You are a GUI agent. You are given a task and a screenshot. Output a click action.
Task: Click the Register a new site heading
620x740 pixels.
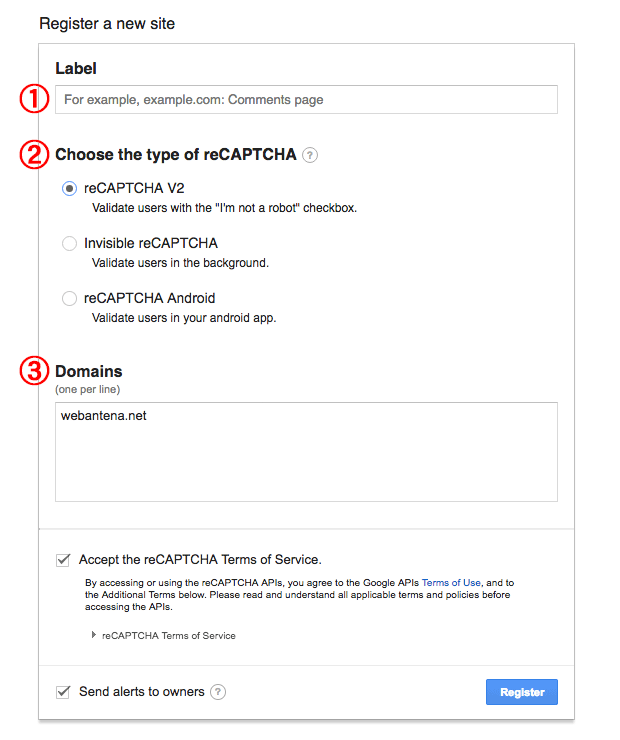(107, 24)
